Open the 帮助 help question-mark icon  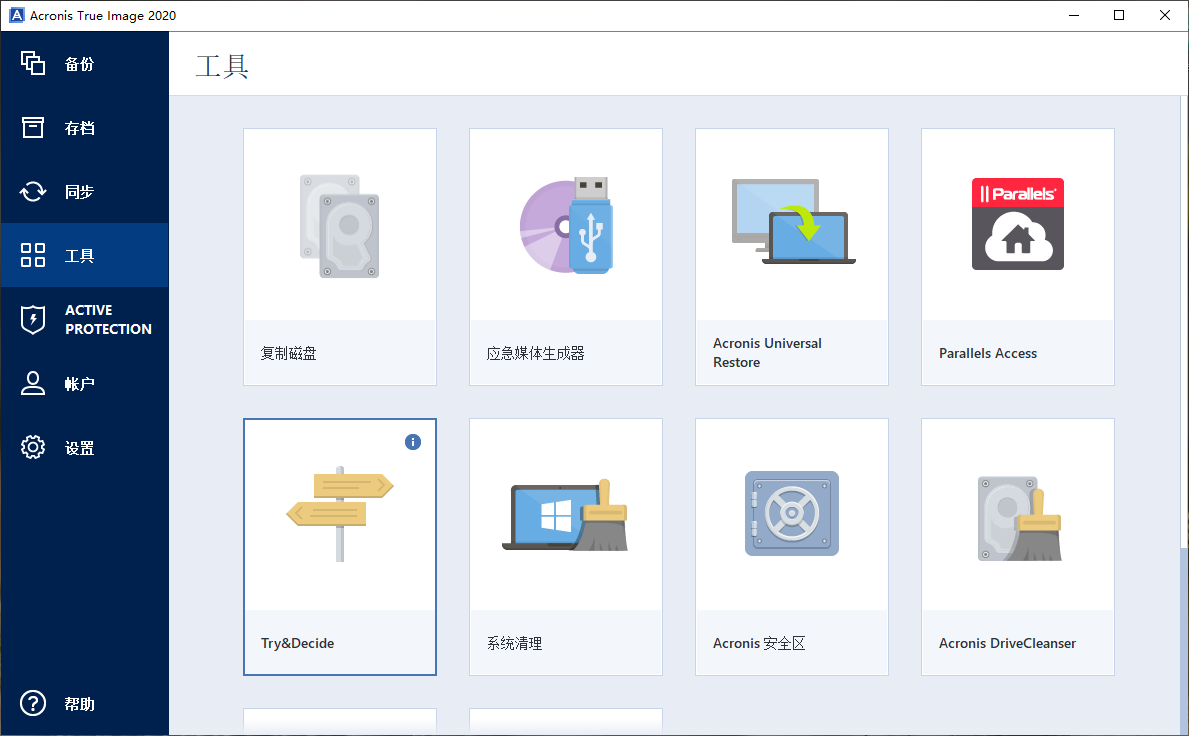pyautogui.click(x=33, y=703)
